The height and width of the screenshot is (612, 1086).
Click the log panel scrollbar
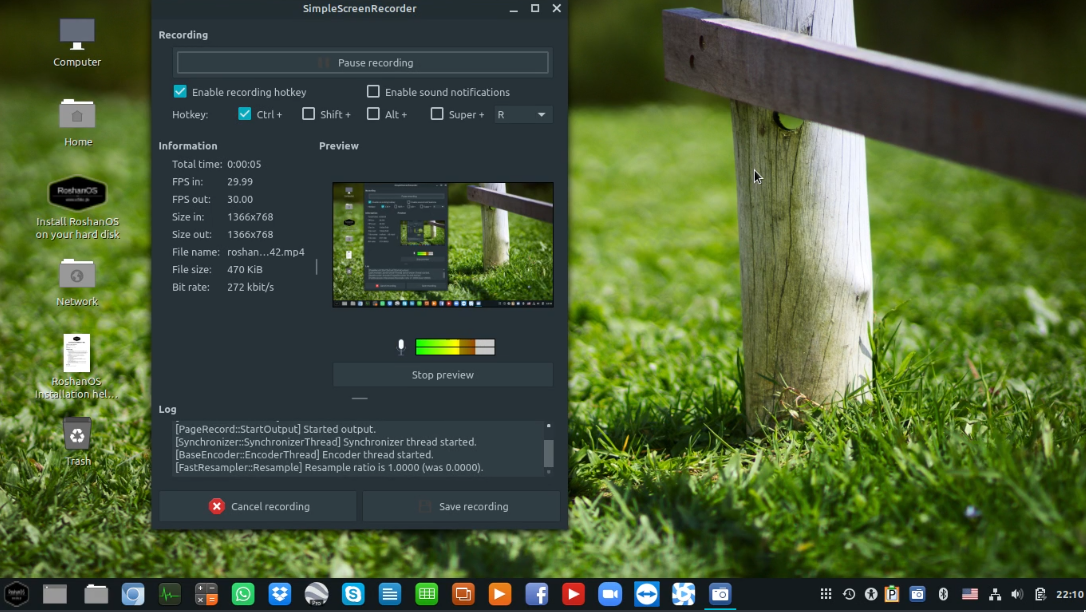(x=548, y=452)
